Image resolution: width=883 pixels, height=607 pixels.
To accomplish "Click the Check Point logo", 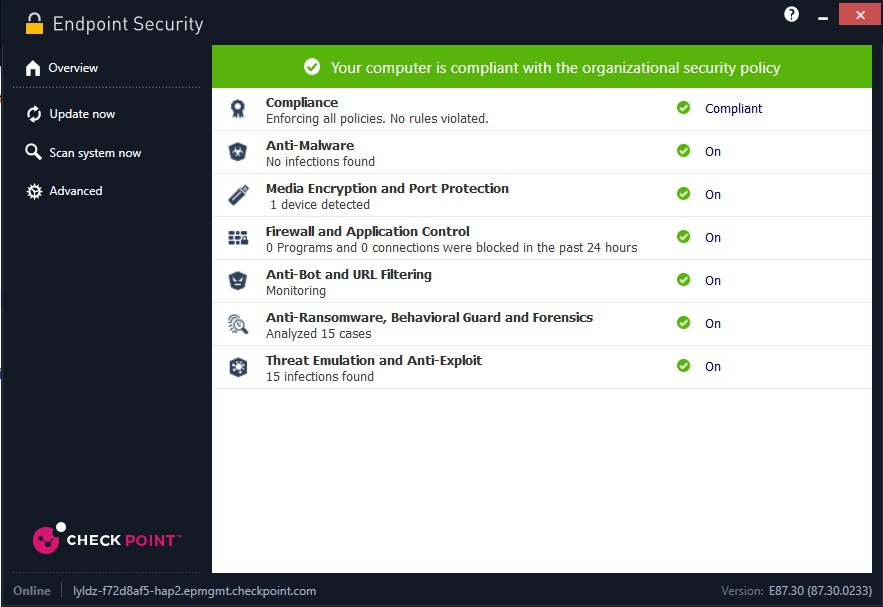I will pos(106,539).
